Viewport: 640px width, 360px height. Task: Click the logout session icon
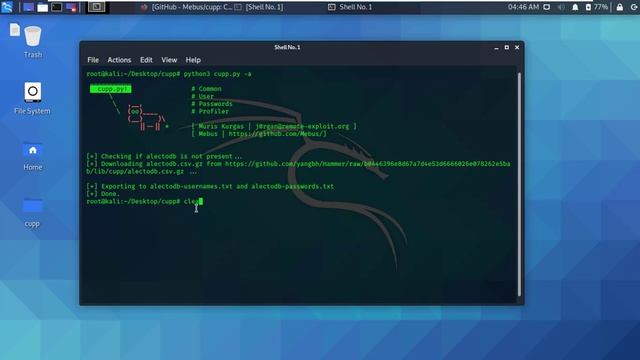(x=634, y=7)
